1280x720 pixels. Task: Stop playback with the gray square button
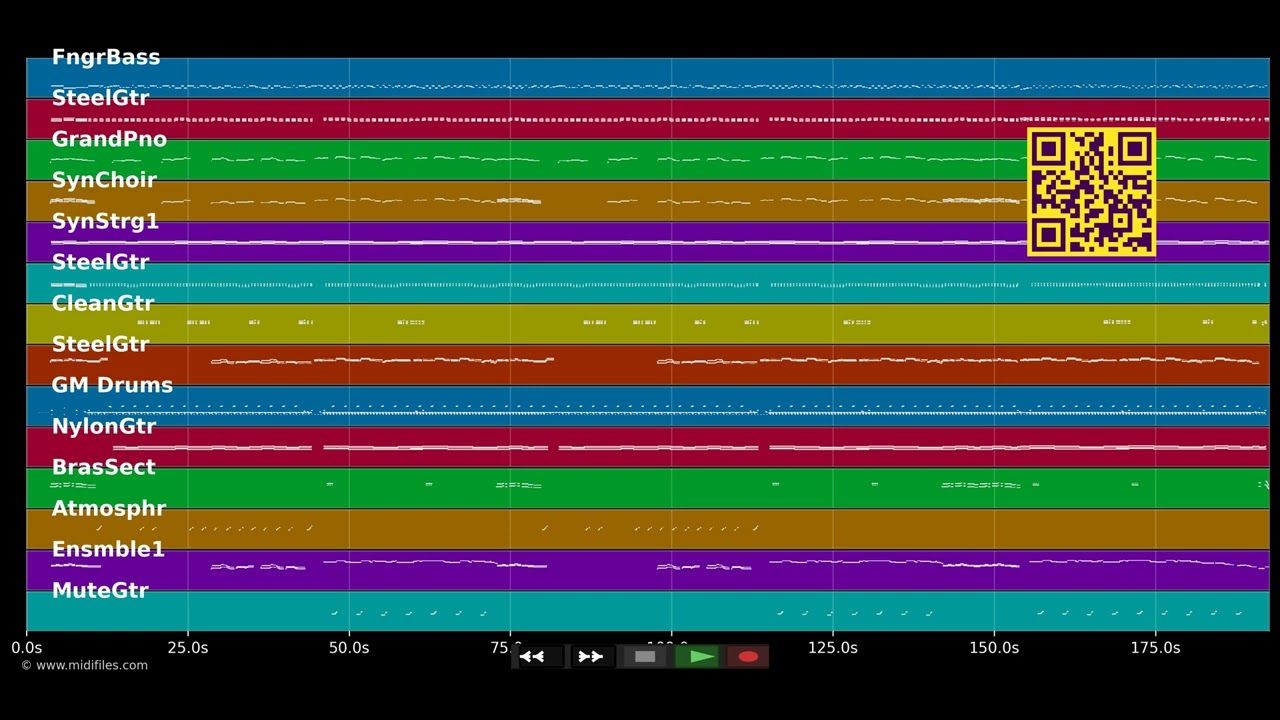click(645, 657)
